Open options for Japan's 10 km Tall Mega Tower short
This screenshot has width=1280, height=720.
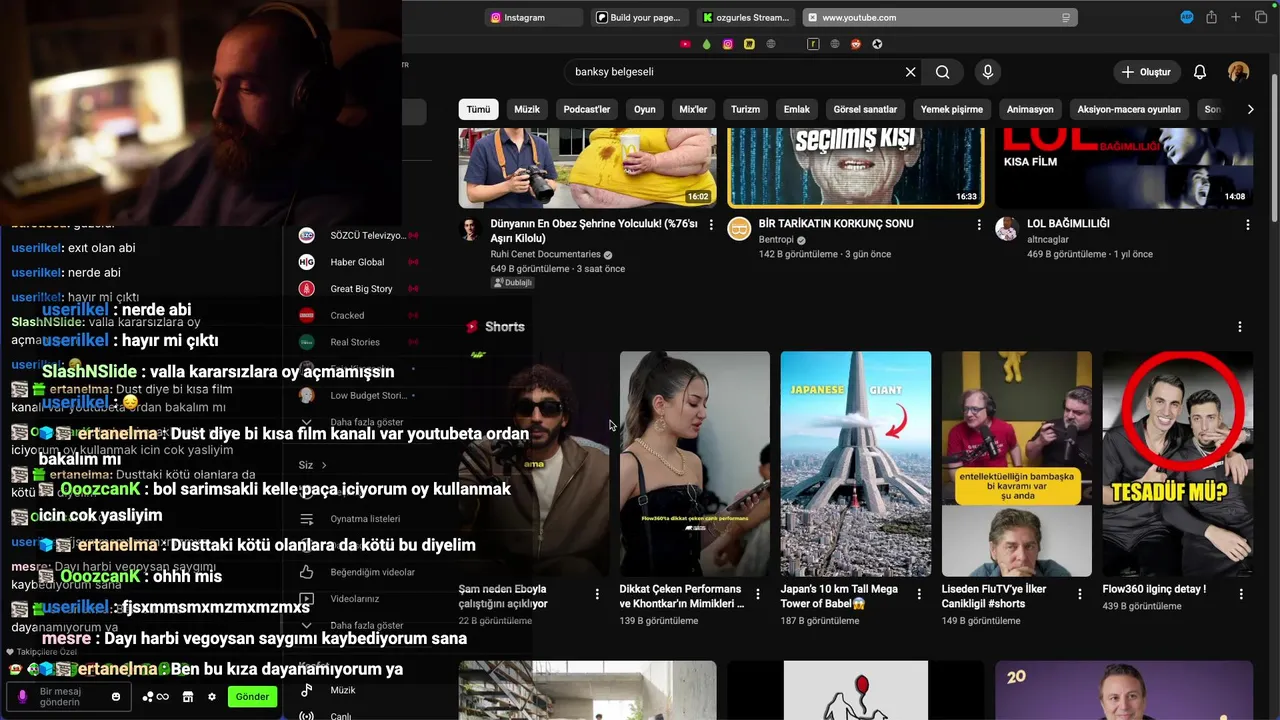pos(919,594)
